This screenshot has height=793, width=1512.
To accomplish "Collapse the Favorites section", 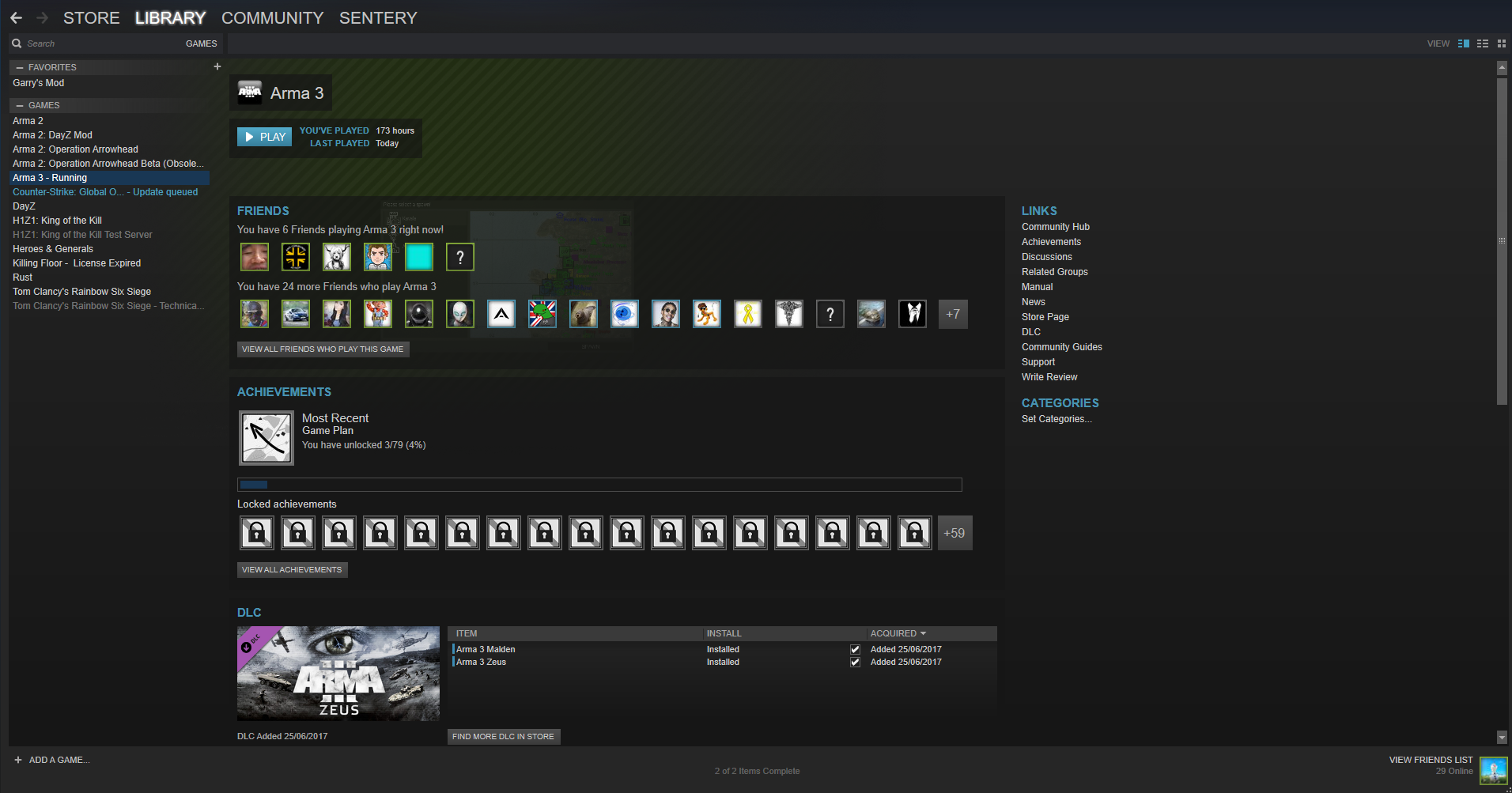I will (x=20, y=67).
